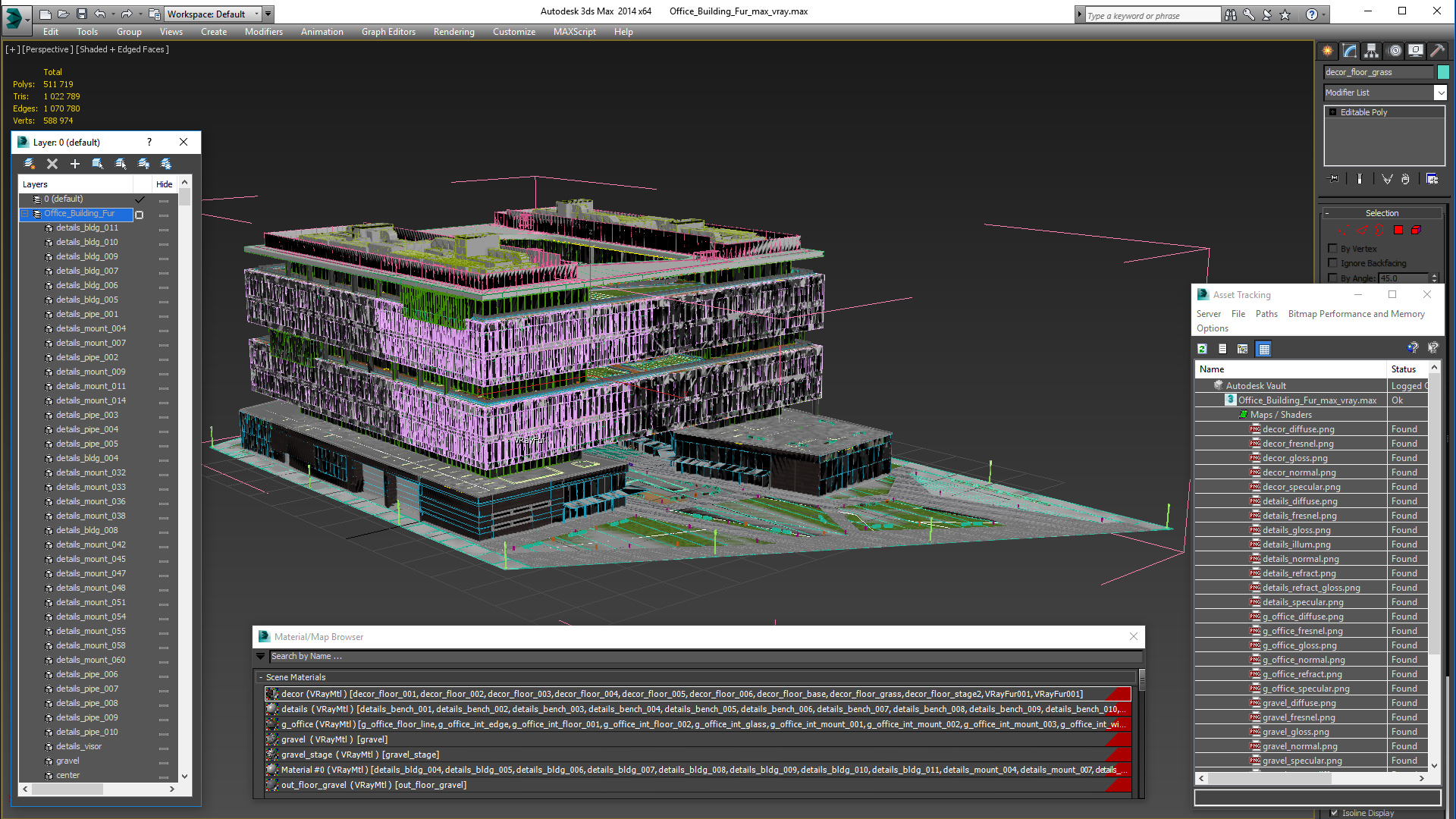Open the Modifiers menu
Screen dimensions: 1456x819
[264, 32]
